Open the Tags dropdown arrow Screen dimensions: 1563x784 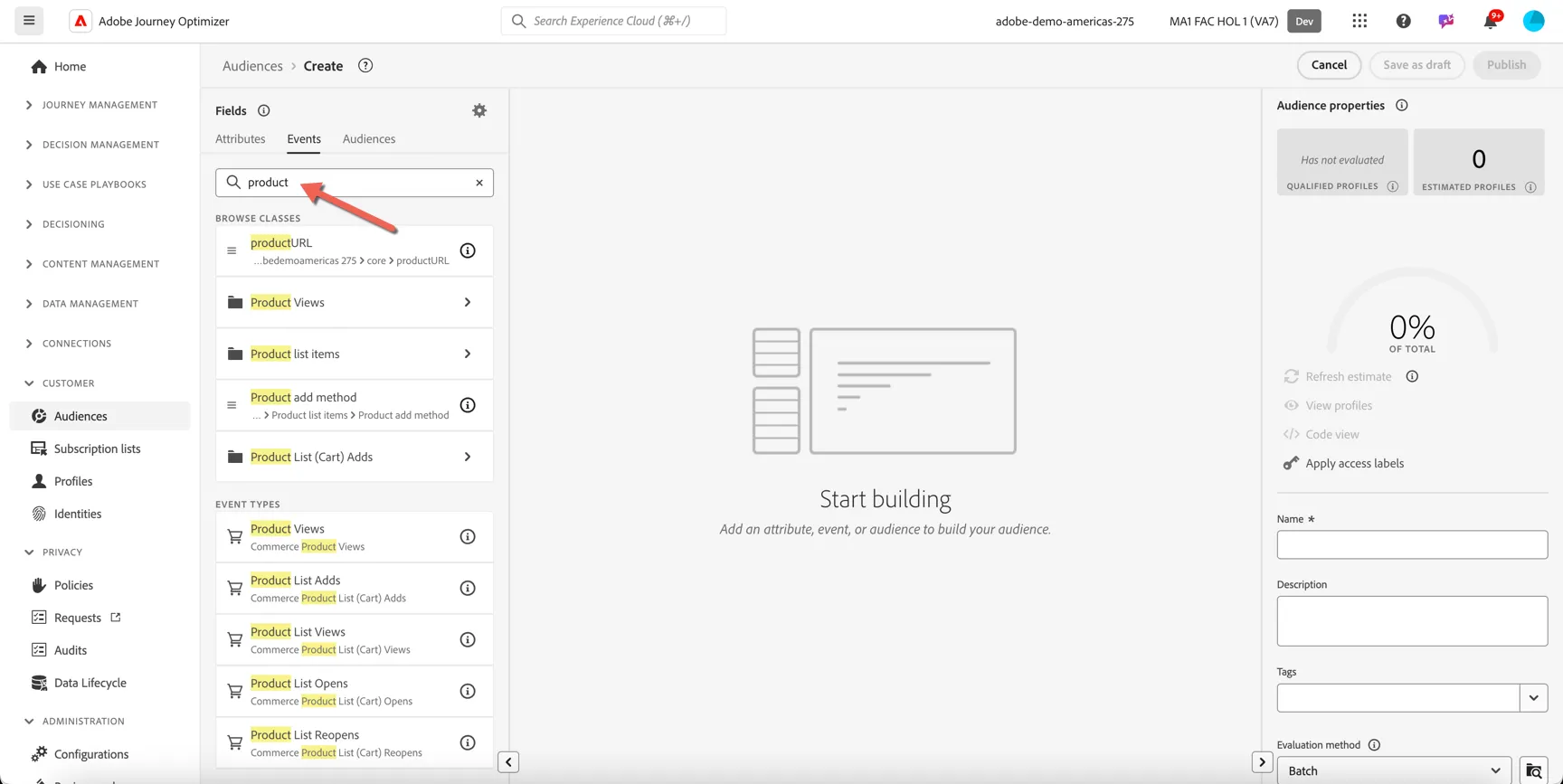tap(1534, 698)
